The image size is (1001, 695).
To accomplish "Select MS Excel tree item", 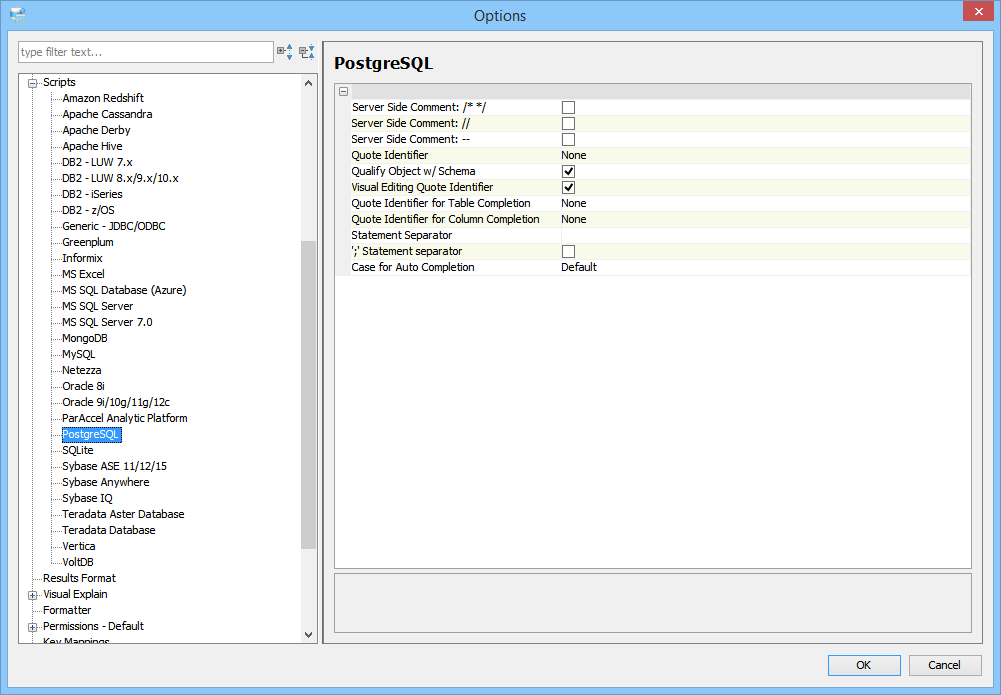I will [x=83, y=274].
